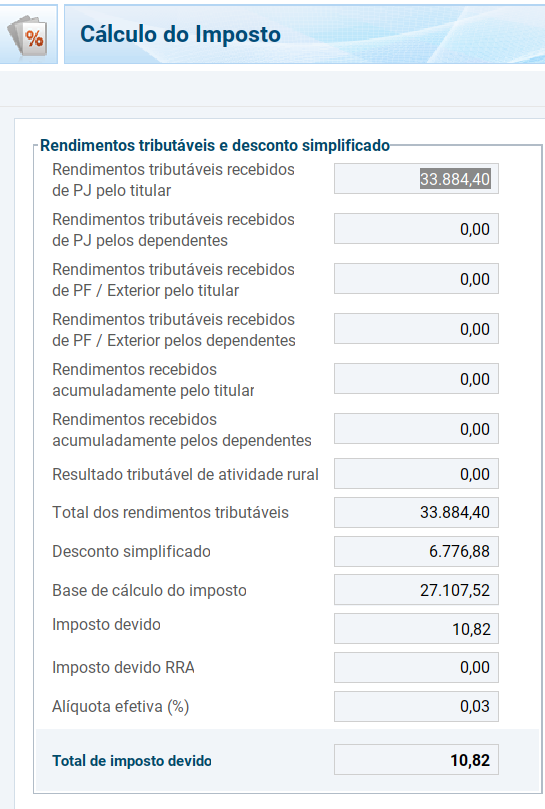The width and height of the screenshot is (545, 809).
Task: Focus the PF / Exterior pelo titular field
Action: click(416, 279)
